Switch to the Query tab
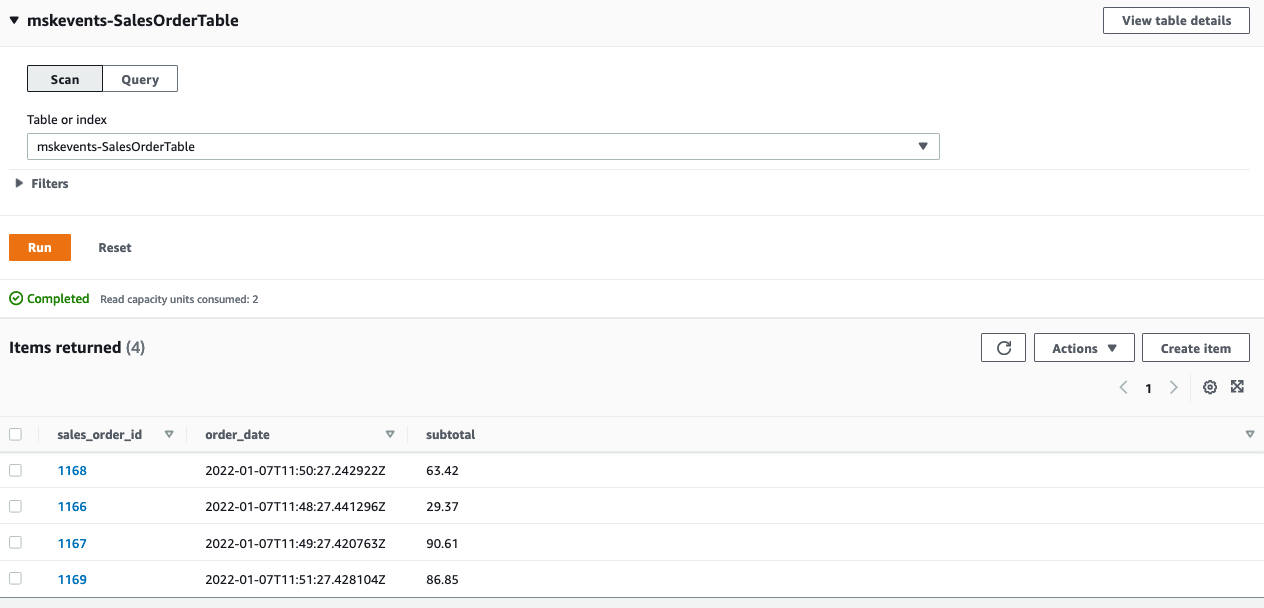Image resolution: width=1264 pixels, height=608 pixels. point(139,78)
